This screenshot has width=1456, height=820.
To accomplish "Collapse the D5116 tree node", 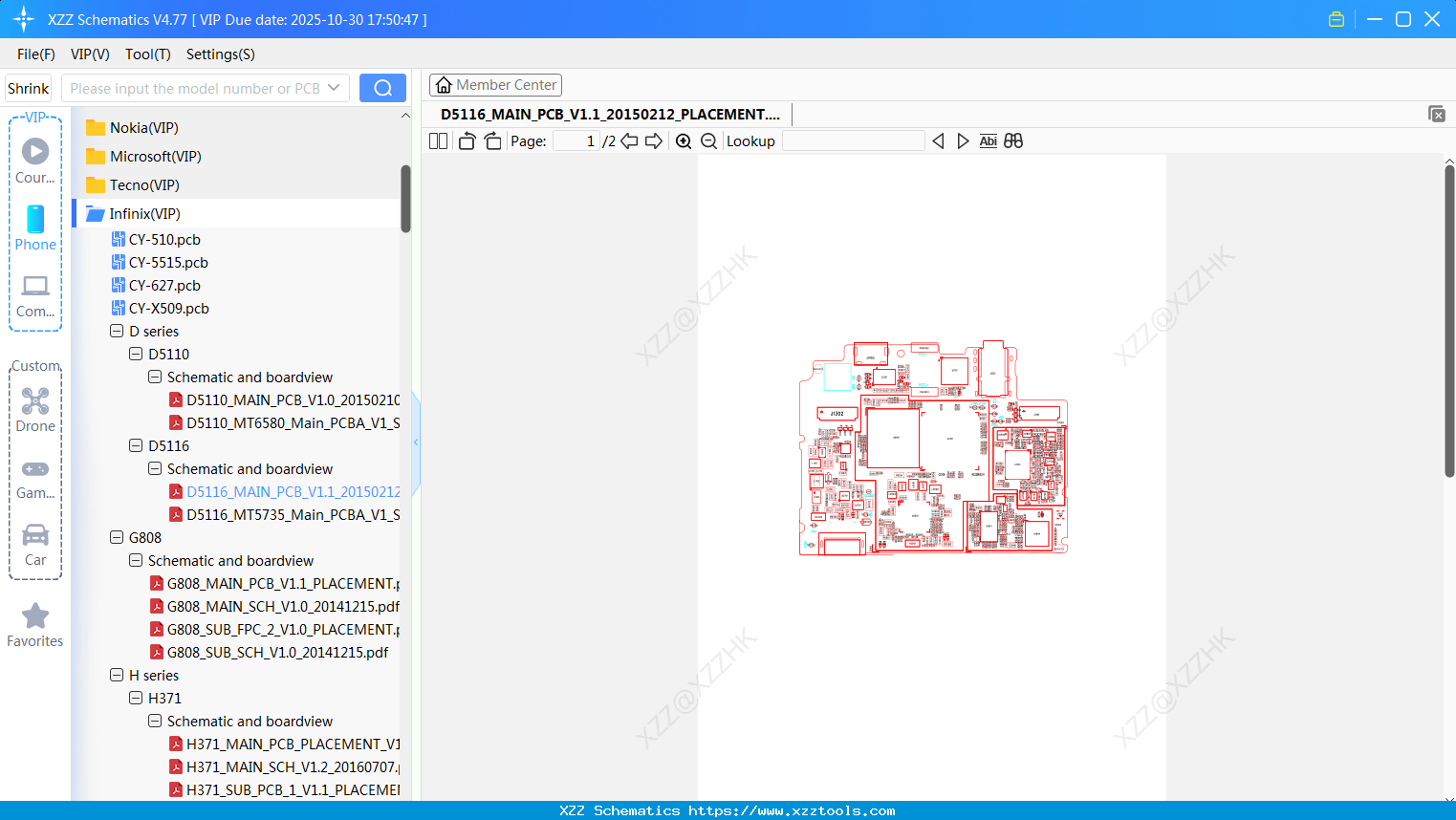I will click(x=135, y=445).
